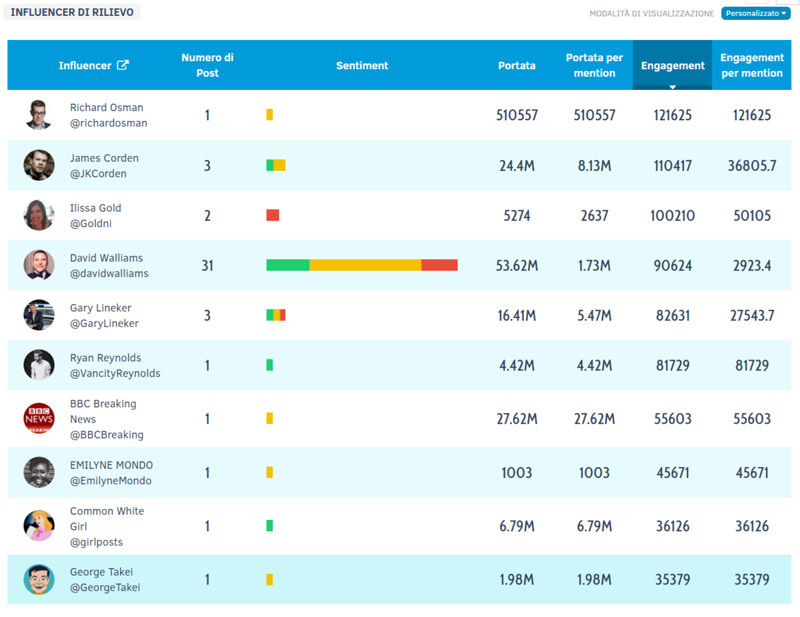Image resolution: width=800 pixels, height=617 pixels.
Task: Click the external link icon beside Influencer
Action: (x=122, y=65)
